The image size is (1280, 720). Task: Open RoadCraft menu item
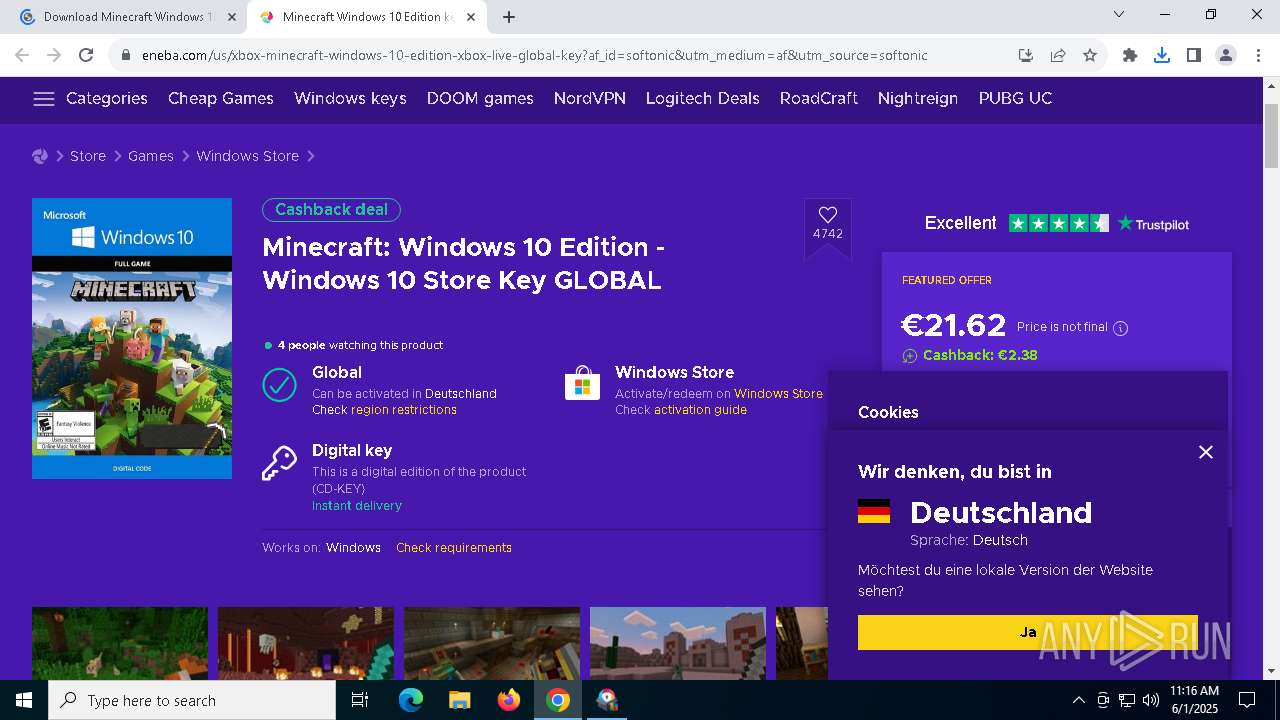point(819,98)
